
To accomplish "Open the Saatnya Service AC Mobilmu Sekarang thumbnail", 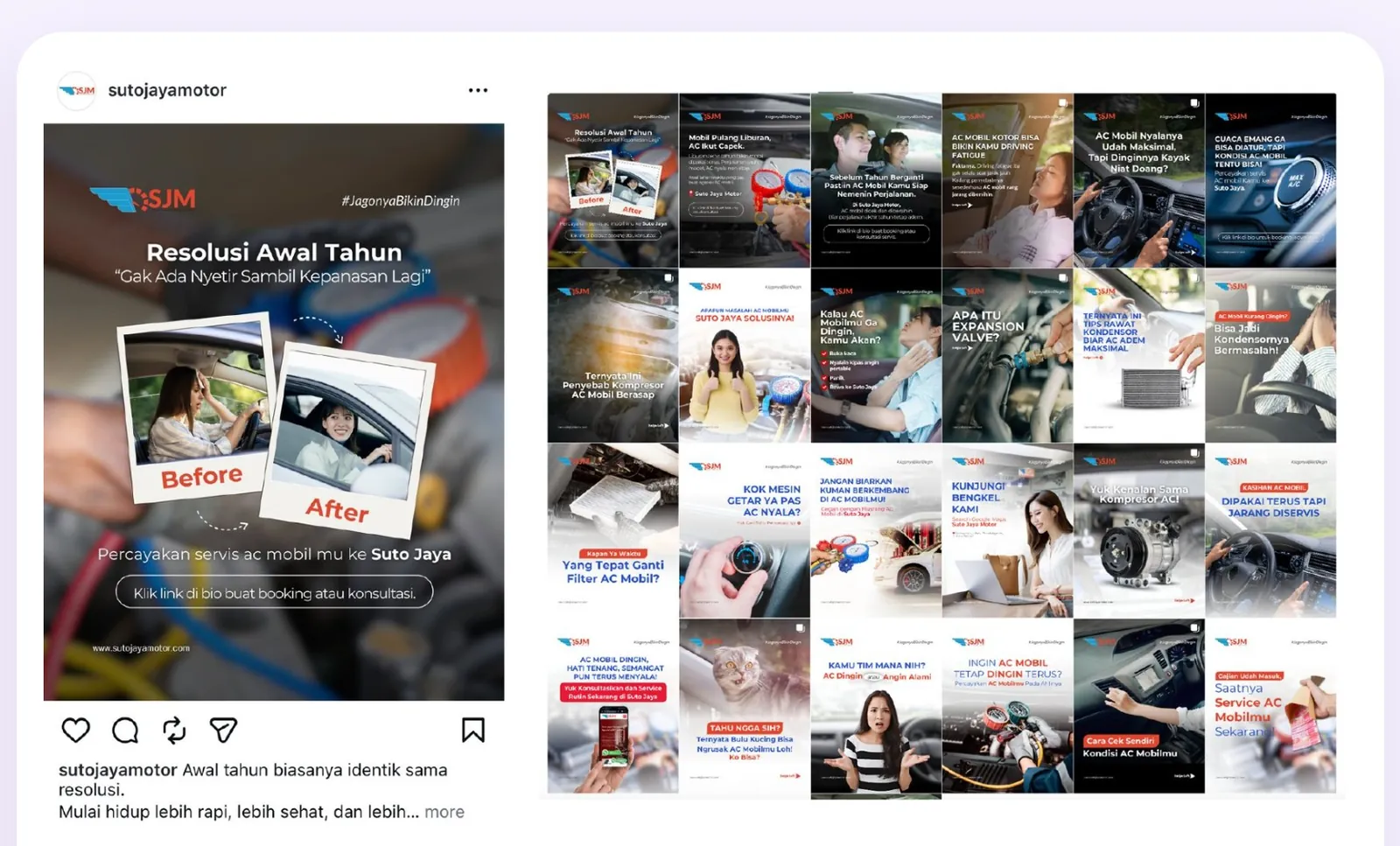I will coord(1270,706).
